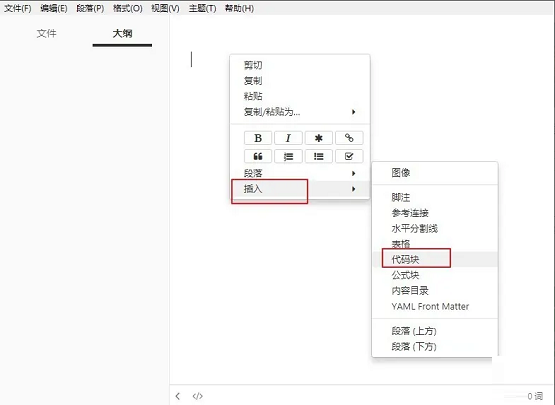
Task: Toggle source code mode icon
Action: click(x=198, y=396)
